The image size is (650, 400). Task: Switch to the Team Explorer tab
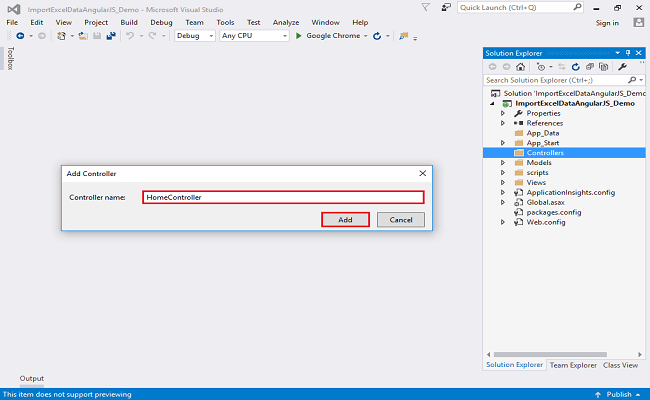[573, 365]
